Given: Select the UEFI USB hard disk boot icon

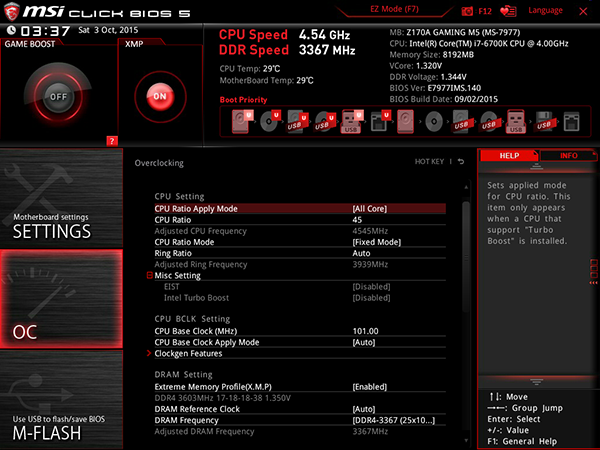Looking at the screenshot, I should click(297, 121).
